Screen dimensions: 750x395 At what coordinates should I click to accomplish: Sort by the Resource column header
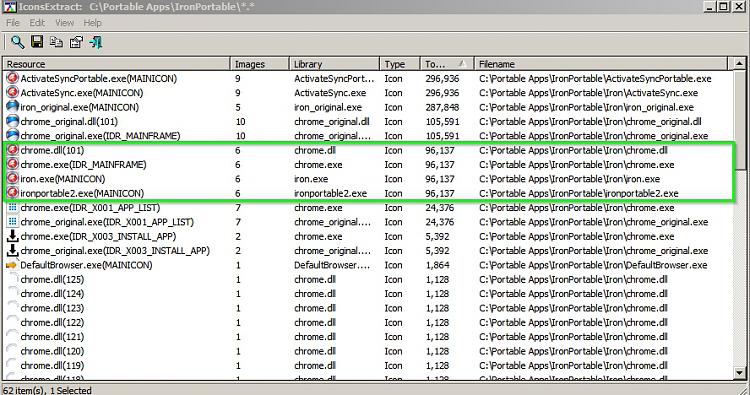[x=116, y=64]
